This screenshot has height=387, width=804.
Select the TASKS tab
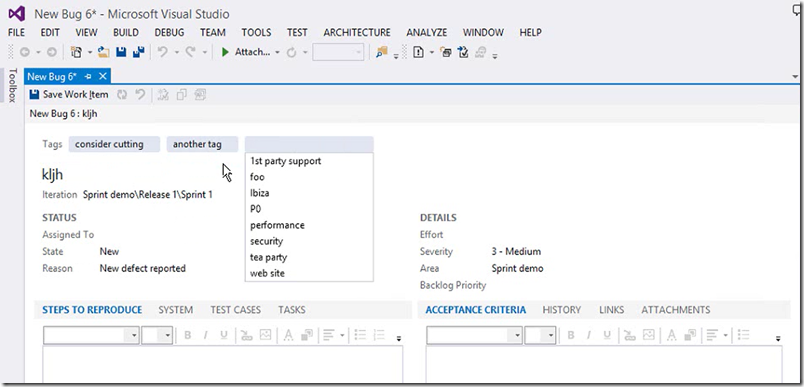292,310
